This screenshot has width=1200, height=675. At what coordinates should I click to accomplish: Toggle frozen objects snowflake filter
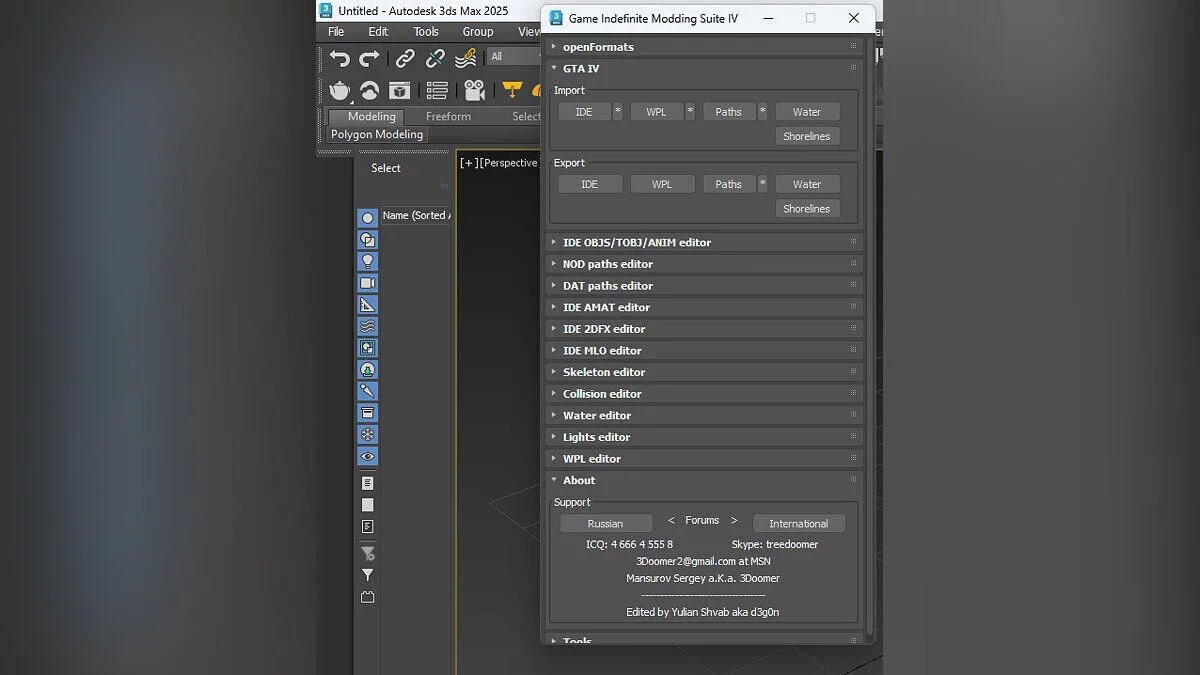(x=368, y=435)
